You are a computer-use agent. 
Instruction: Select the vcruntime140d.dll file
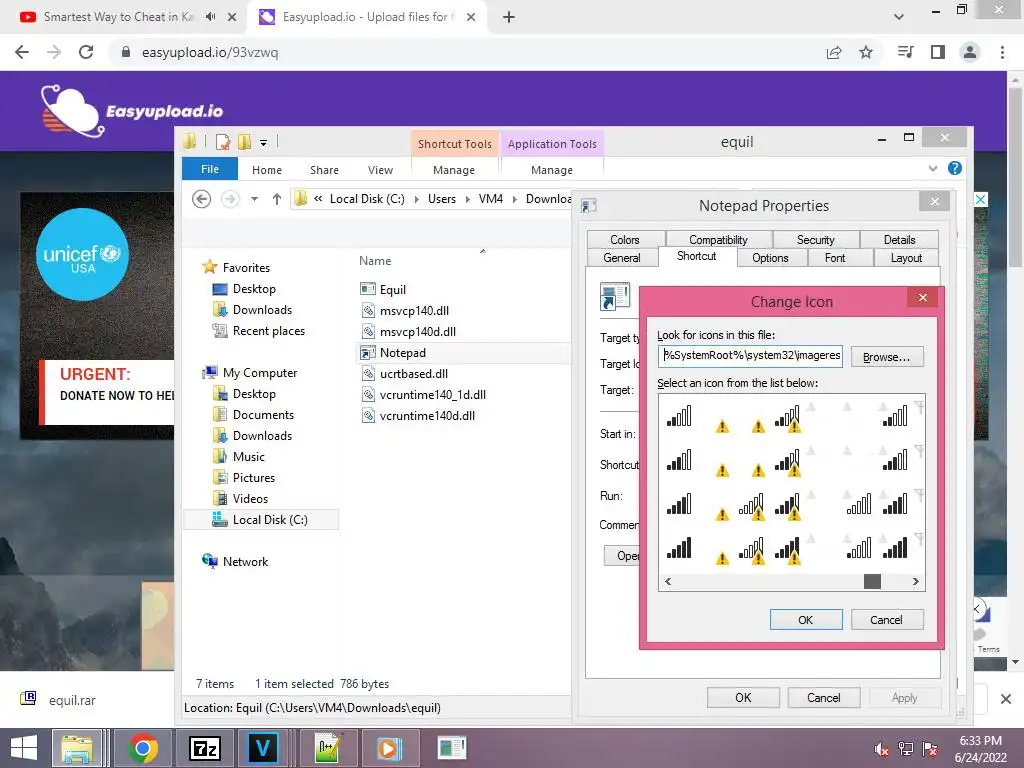click(x=427, y=415)
